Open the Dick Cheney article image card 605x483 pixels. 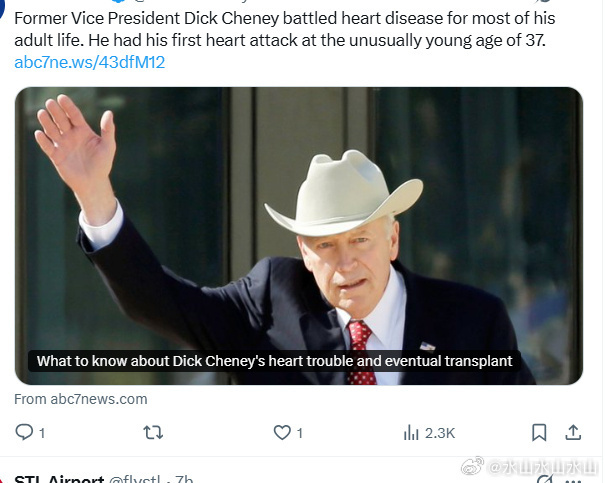(298, 220)
